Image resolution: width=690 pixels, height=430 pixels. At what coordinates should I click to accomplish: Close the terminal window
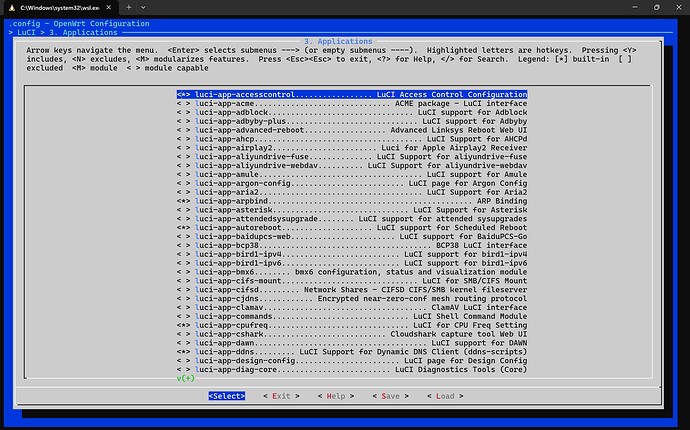pos(679,7)
